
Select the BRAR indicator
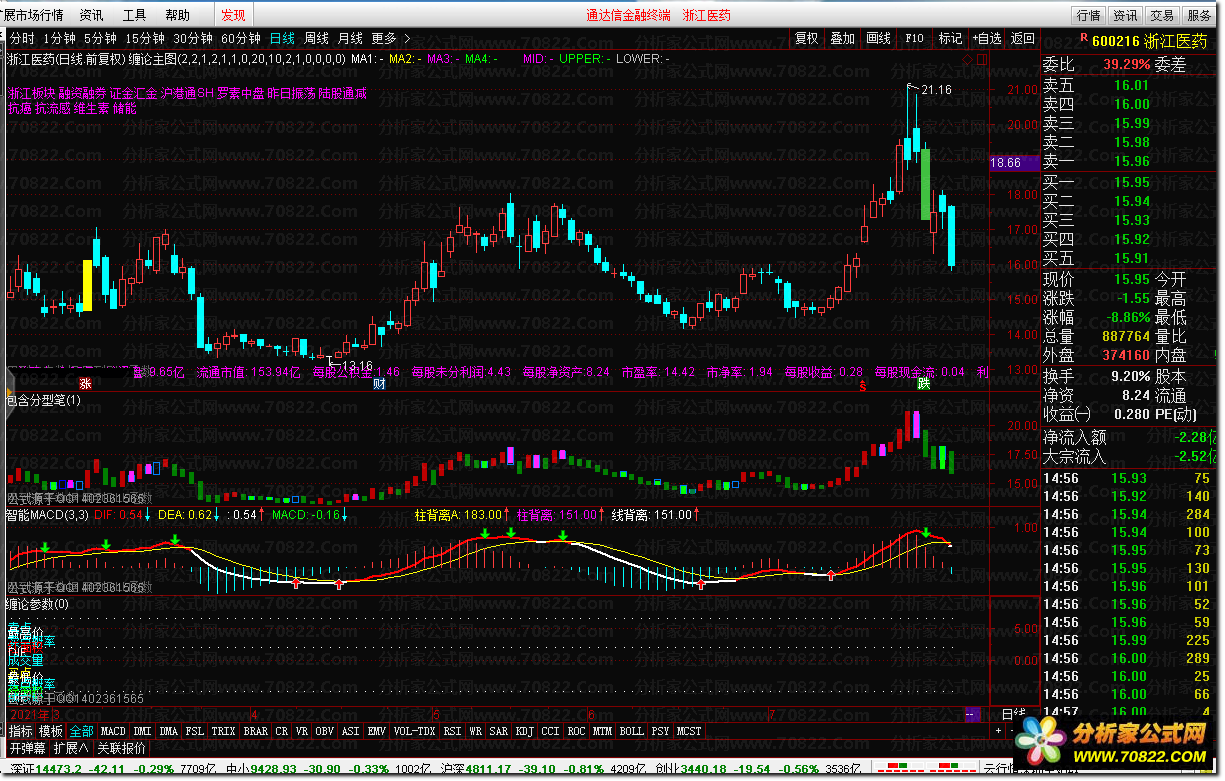[x=256, y=731]
